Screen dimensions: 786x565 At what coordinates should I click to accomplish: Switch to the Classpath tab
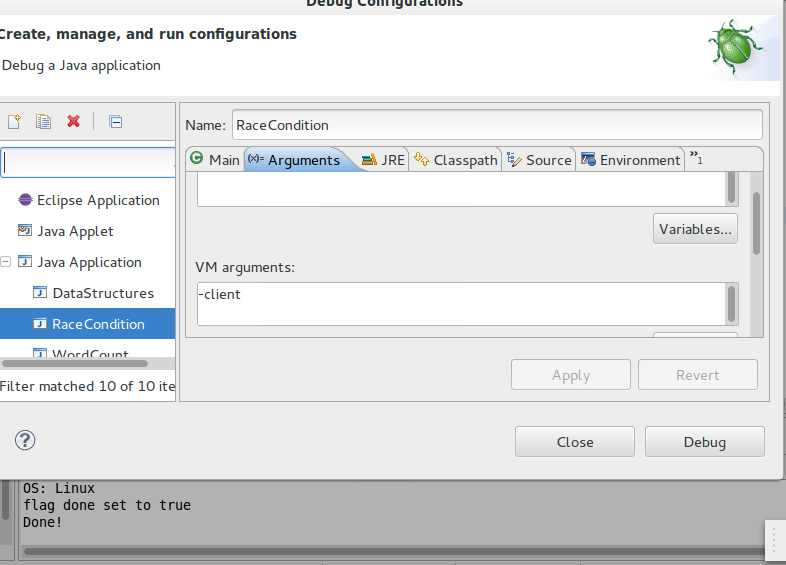point(456,160)
